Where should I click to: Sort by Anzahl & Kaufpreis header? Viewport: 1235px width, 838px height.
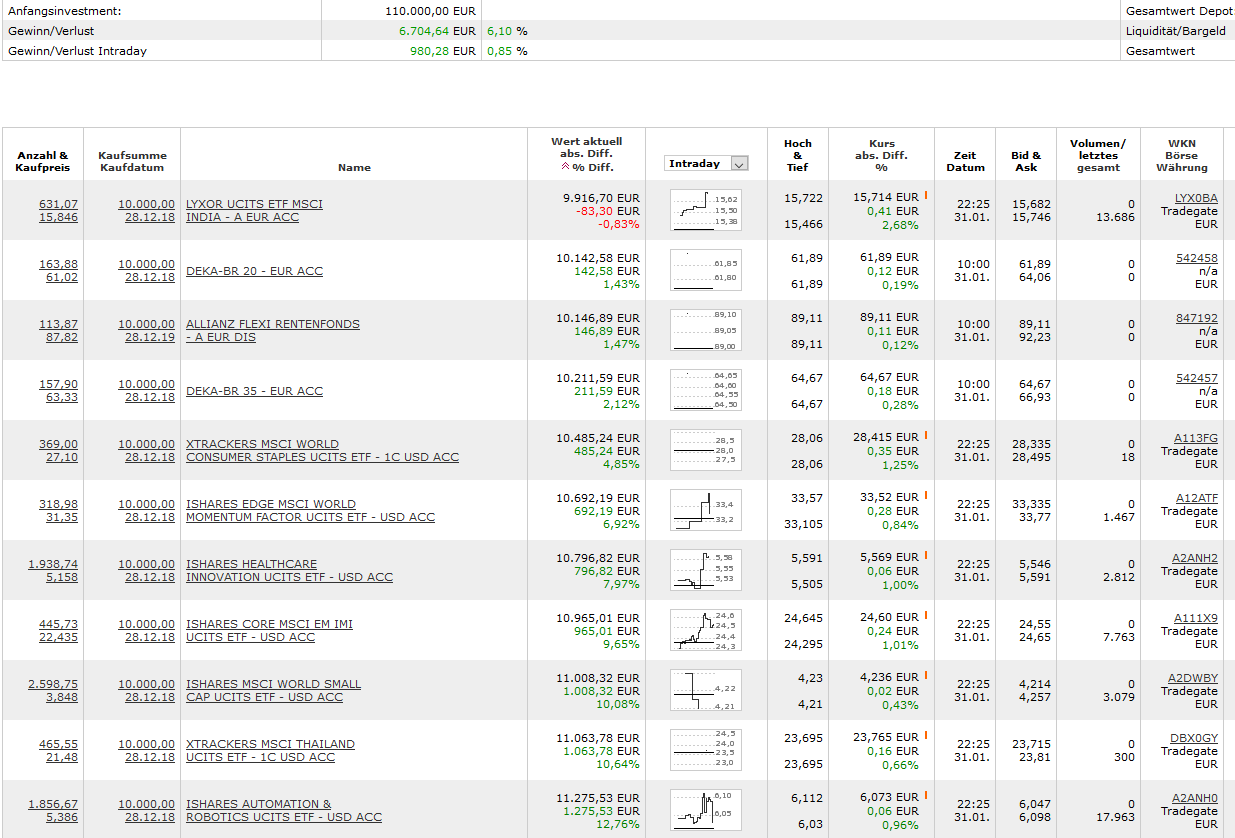pyautogui.click(x=43, y=162)
